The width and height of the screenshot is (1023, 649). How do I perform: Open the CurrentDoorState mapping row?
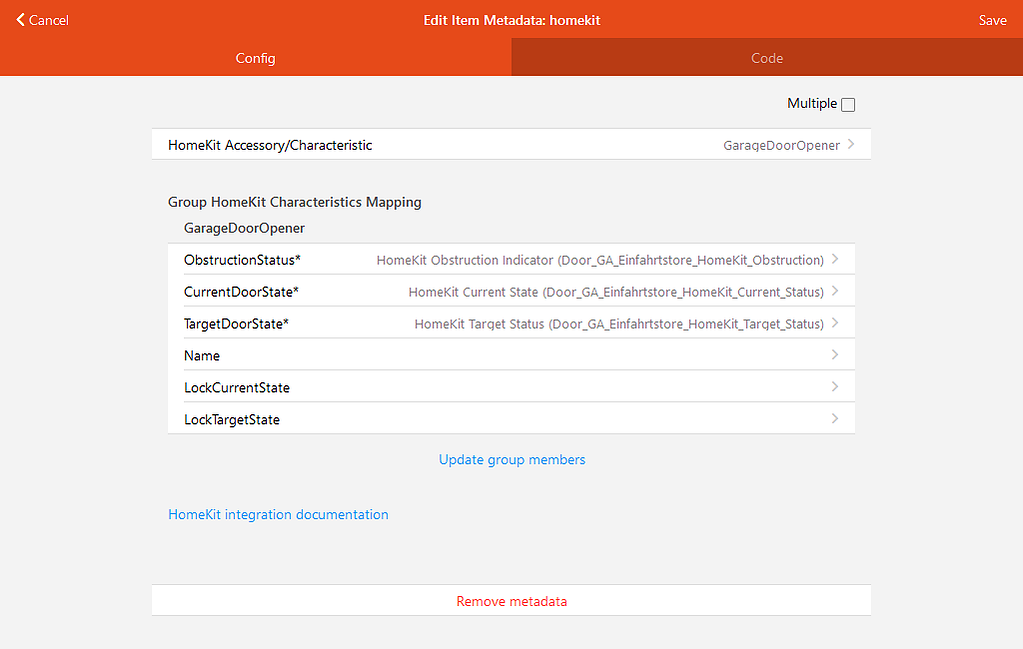click(x=512, y=292)
